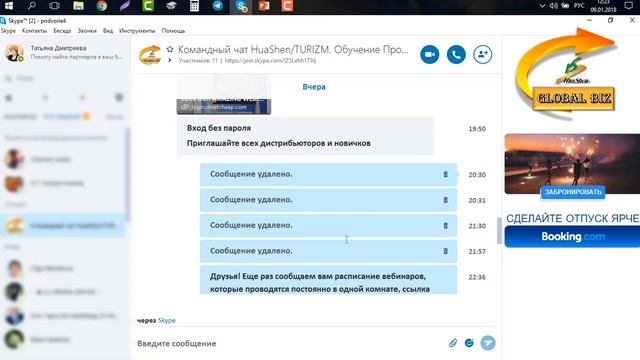
Task: Click Татьяна Дмитриева profile avatar
Action: point(14,53)
